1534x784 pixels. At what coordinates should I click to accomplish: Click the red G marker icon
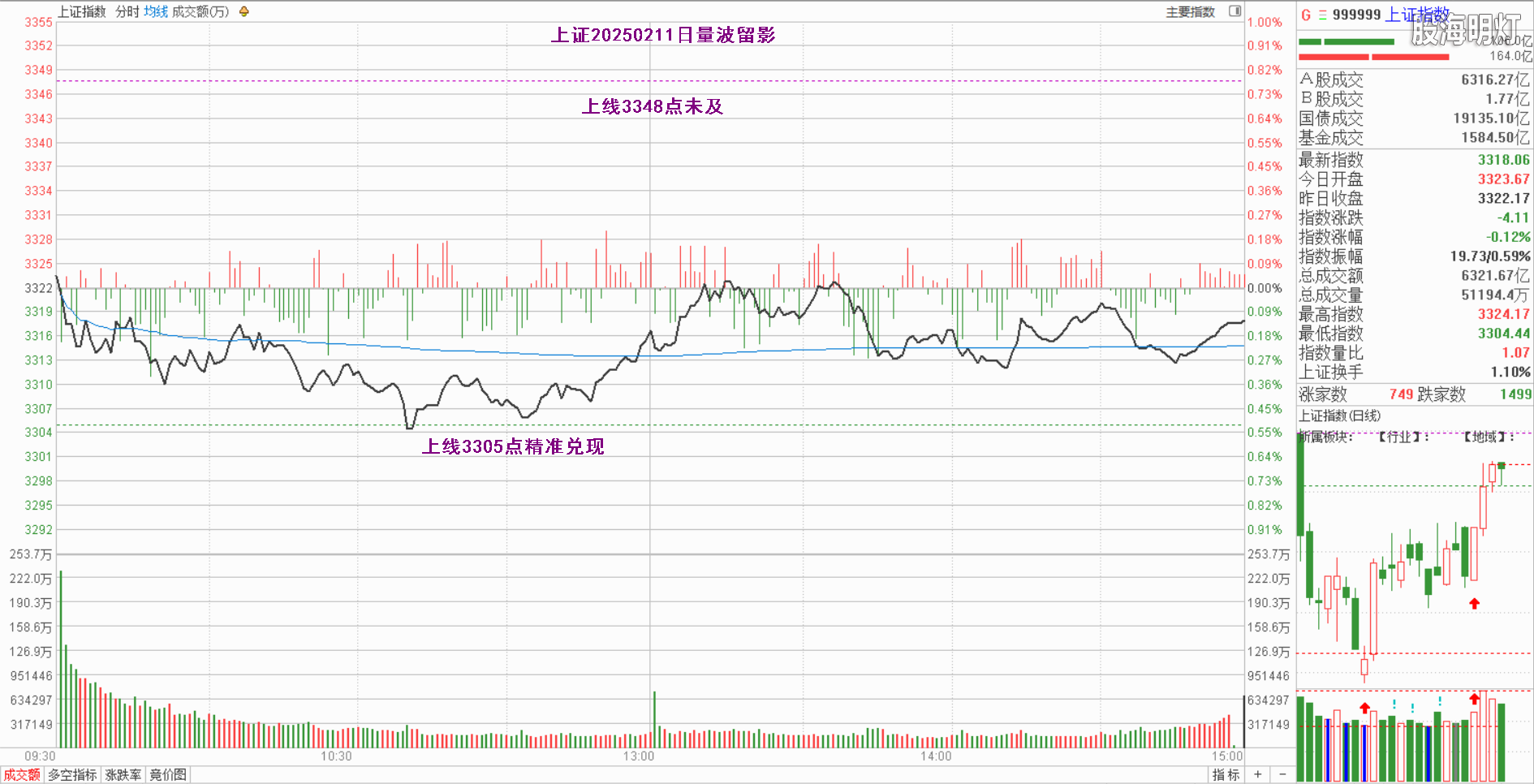point(1306,15)
